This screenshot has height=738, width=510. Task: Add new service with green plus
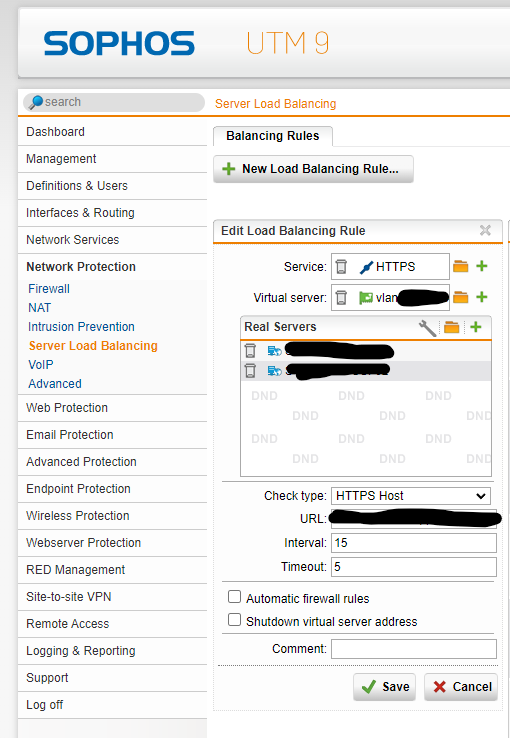(x=481, y=266)
